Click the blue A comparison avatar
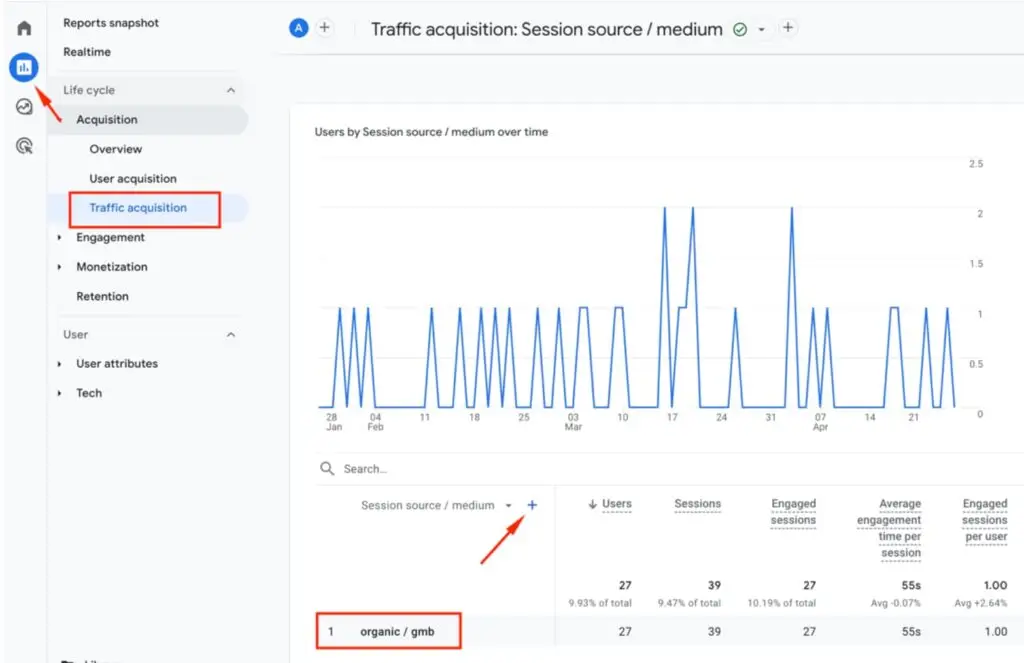Viewport: 1024px width, 663px height. pos(298,28)
